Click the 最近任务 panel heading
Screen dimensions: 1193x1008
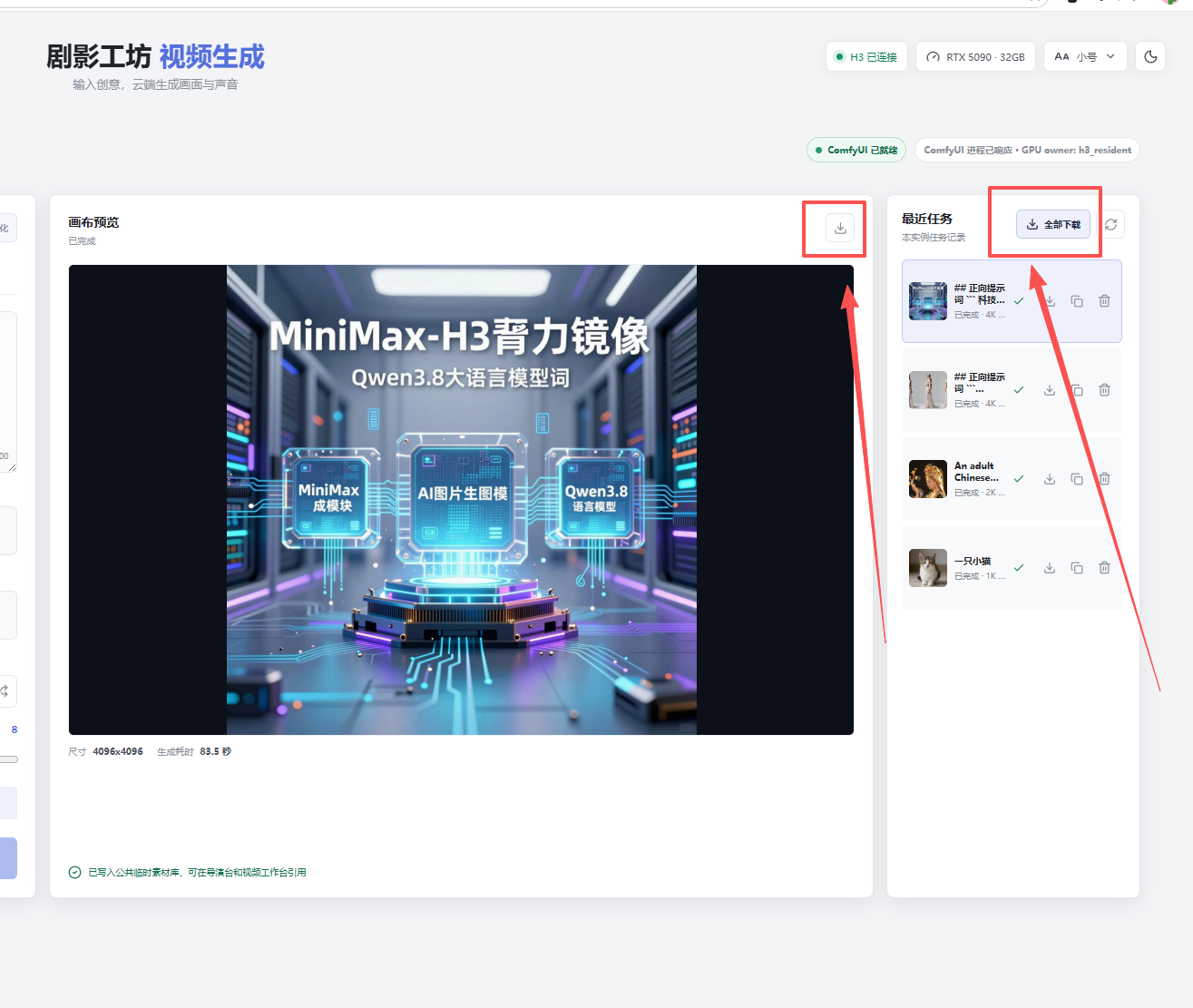coord(927,219)
